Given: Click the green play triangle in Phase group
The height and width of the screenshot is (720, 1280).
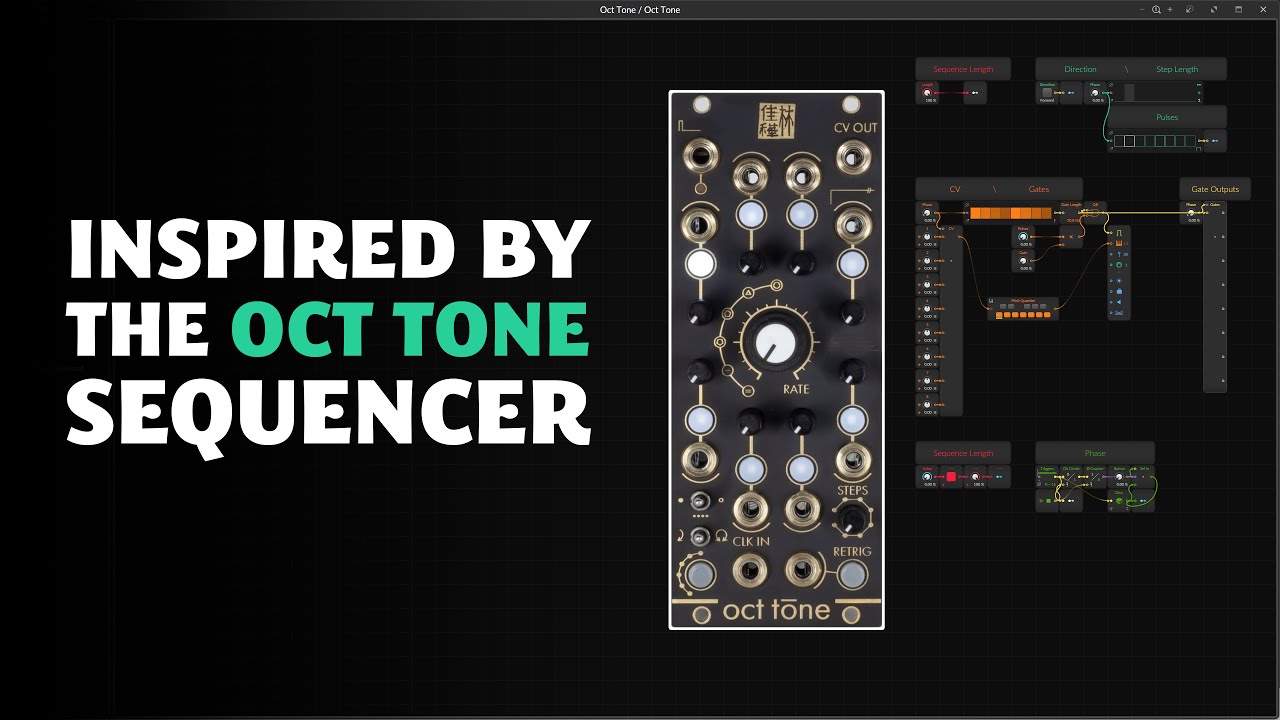Looking at the screenshot, I should 1041,501.
